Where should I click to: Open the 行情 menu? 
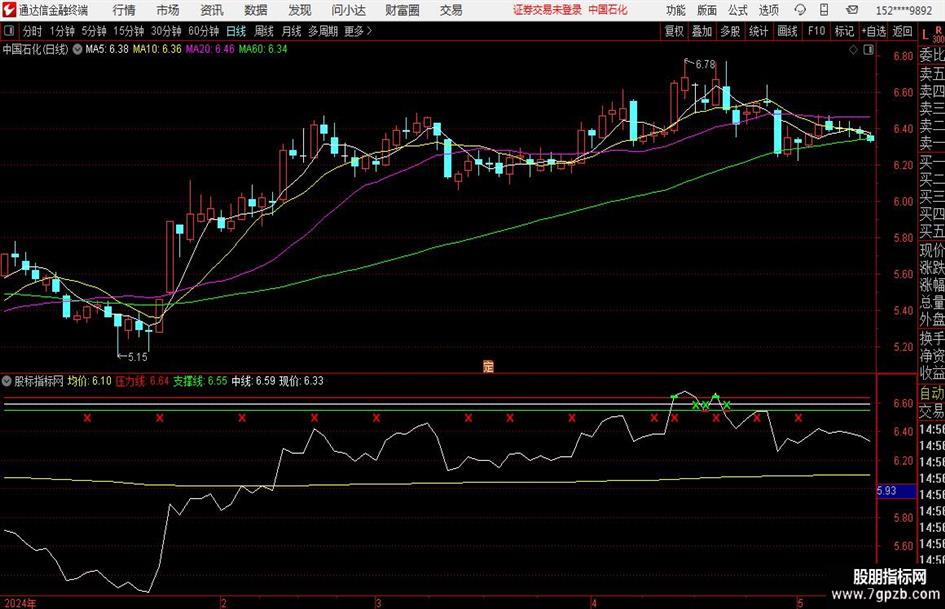click(124, 10)
